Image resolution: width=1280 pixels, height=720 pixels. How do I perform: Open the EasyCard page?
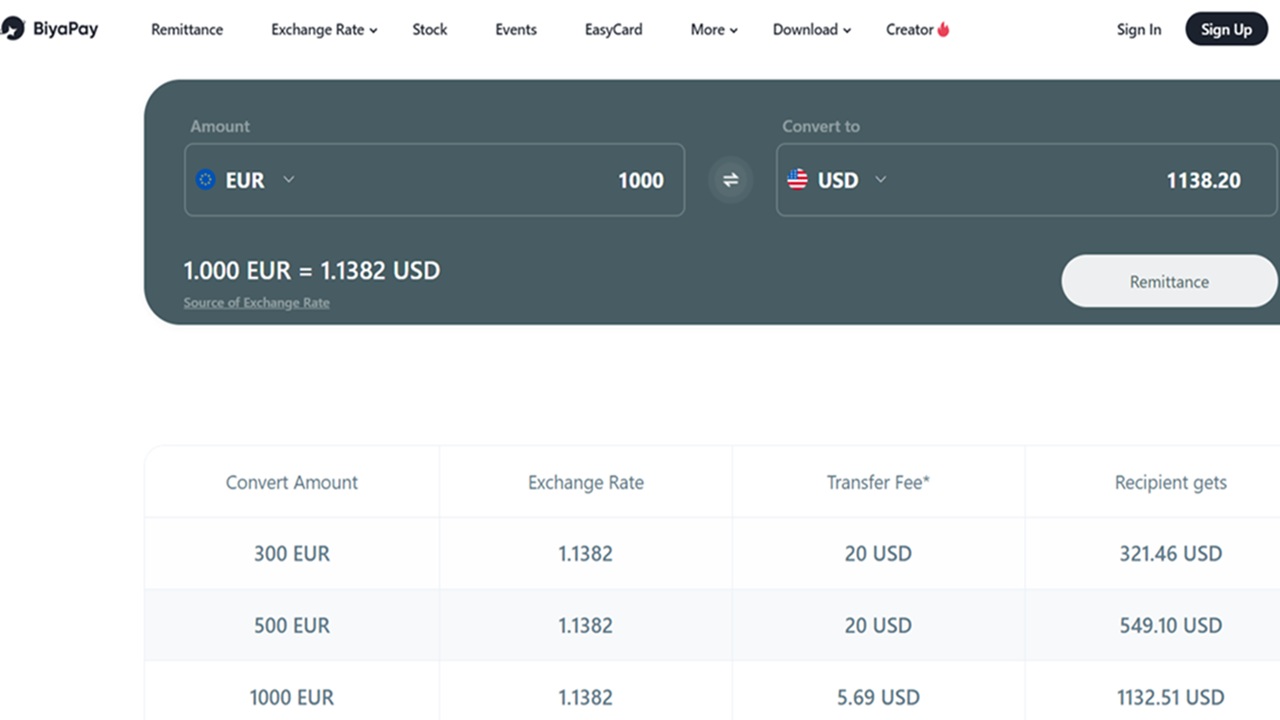613,29
